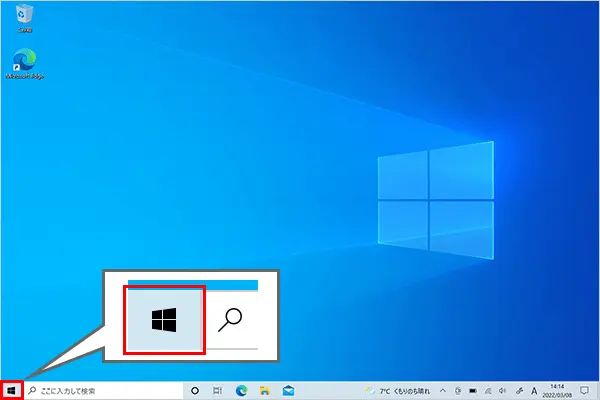Open Task View on the taskbar
Image resolution: width=600 pixels, height=400 pixels.
(217, 391)
